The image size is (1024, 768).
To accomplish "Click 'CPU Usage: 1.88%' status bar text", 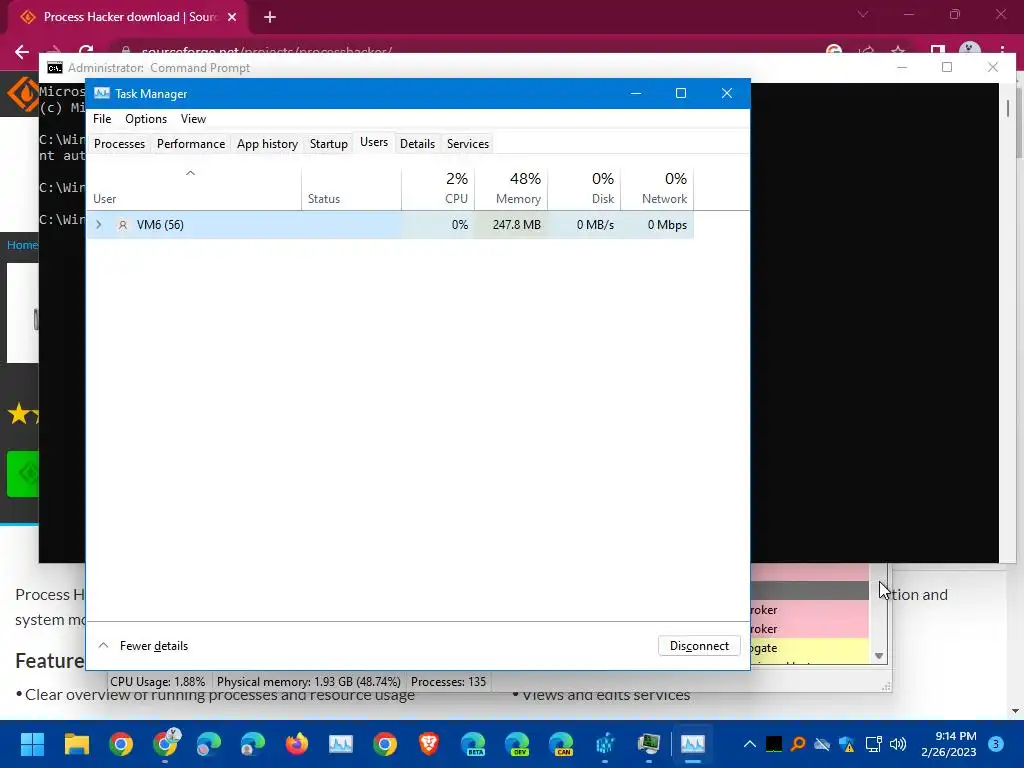I will [x=157, y=682].
